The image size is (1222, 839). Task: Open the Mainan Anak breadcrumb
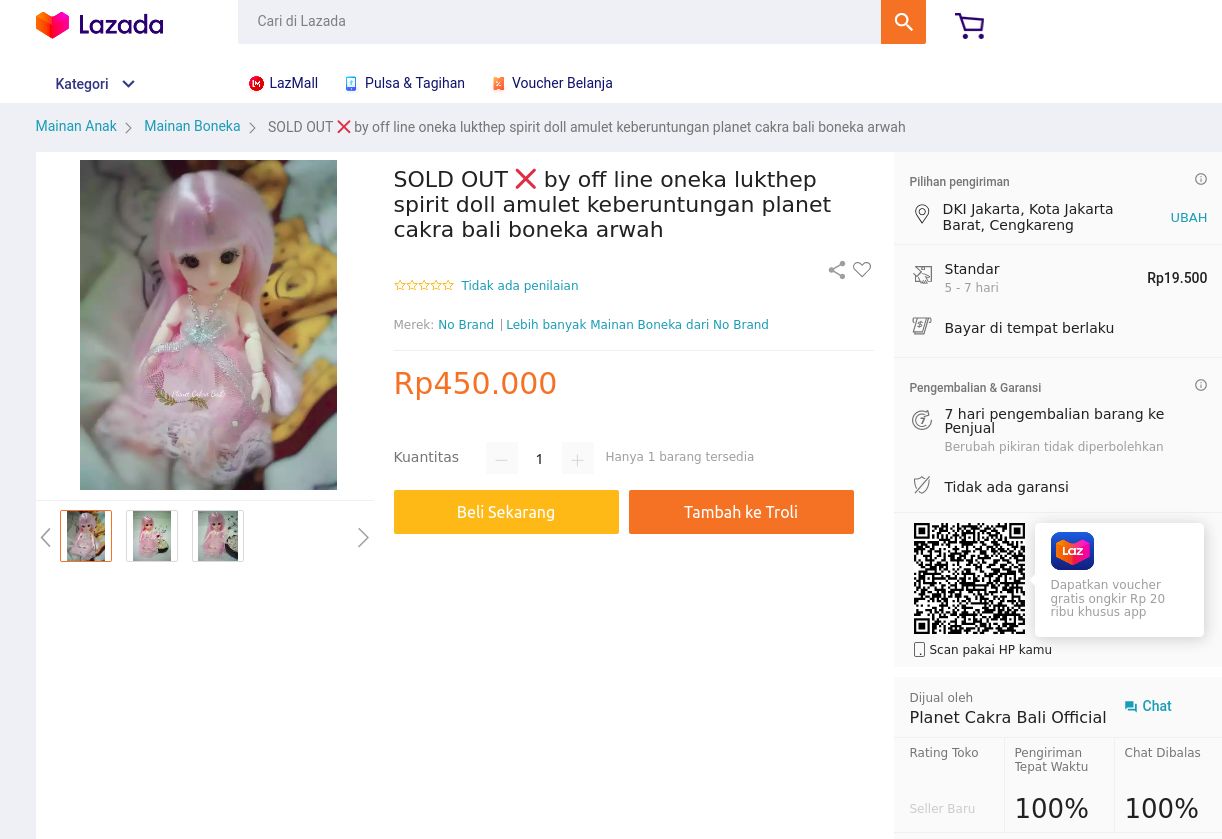(76, 126)
